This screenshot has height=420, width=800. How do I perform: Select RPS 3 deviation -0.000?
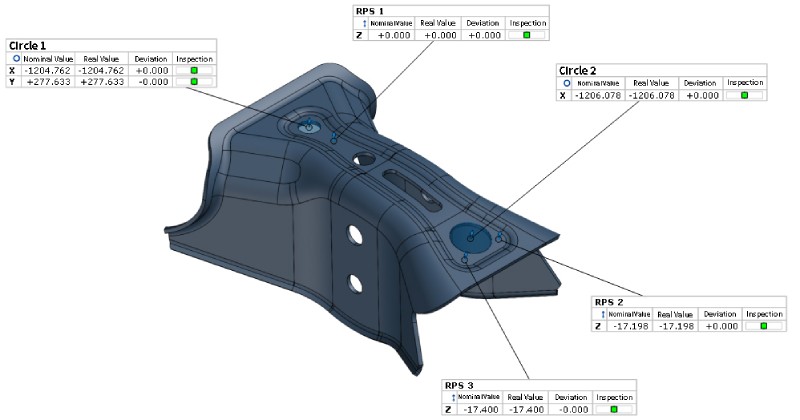[574, 409]
